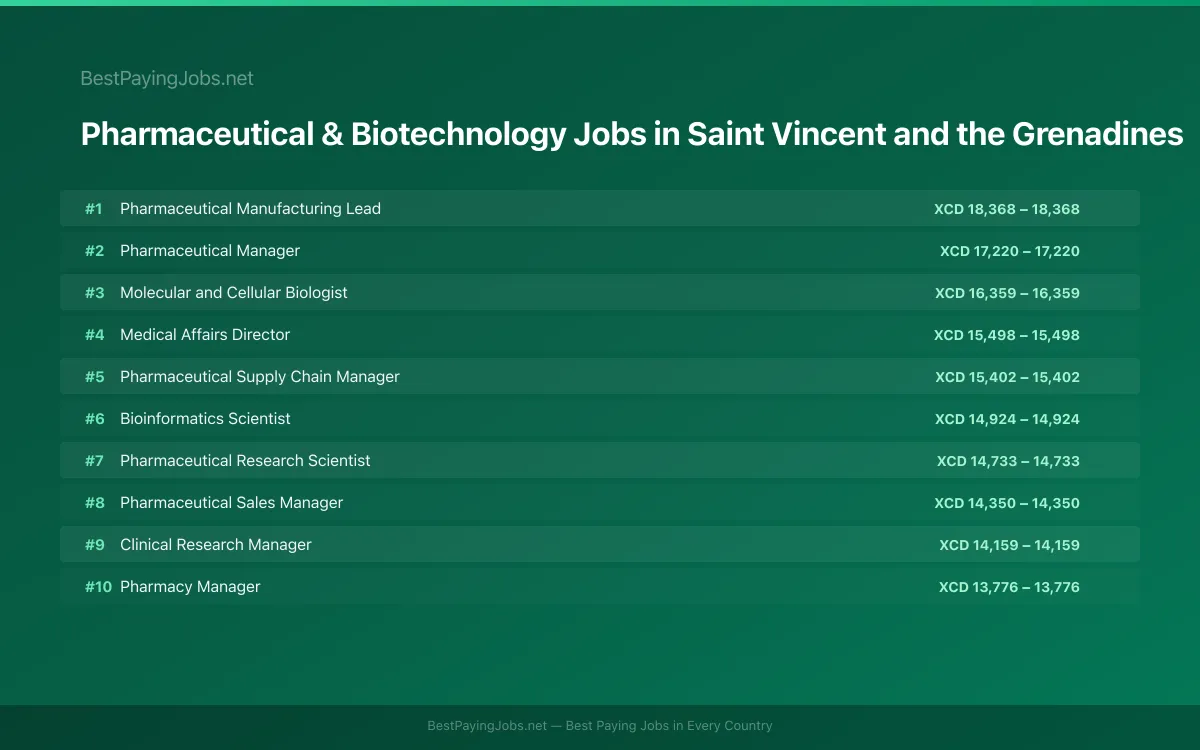This screenshot has width=1200, height=750.
Task: Click salary value XCD 13,776 – 13,776
Action: 1009,587
